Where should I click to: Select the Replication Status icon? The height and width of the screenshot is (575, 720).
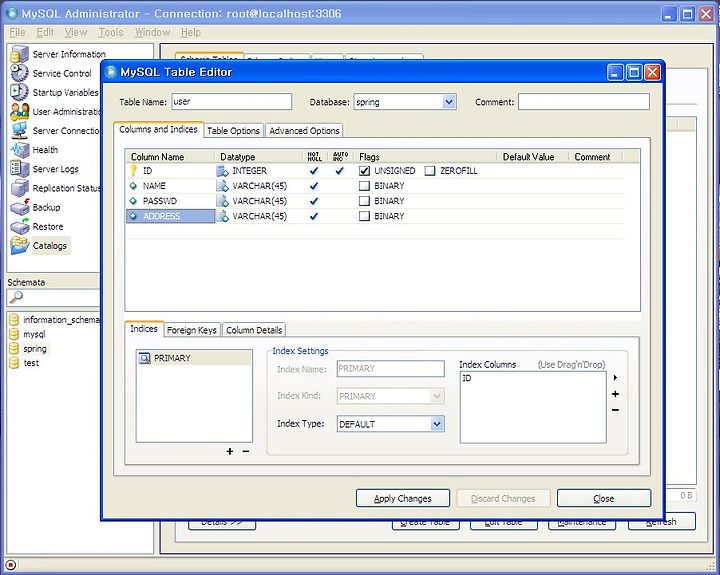click(x=19, y=188)
